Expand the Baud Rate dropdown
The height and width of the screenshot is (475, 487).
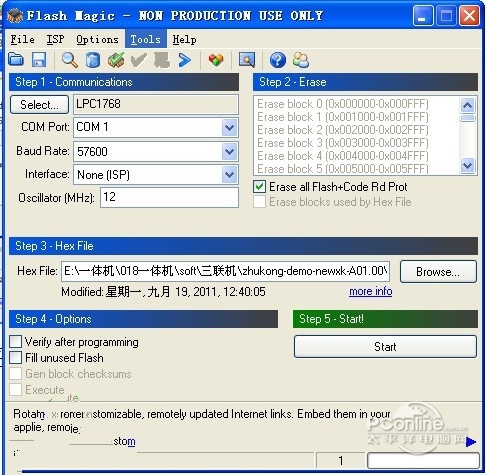point(229,152)
